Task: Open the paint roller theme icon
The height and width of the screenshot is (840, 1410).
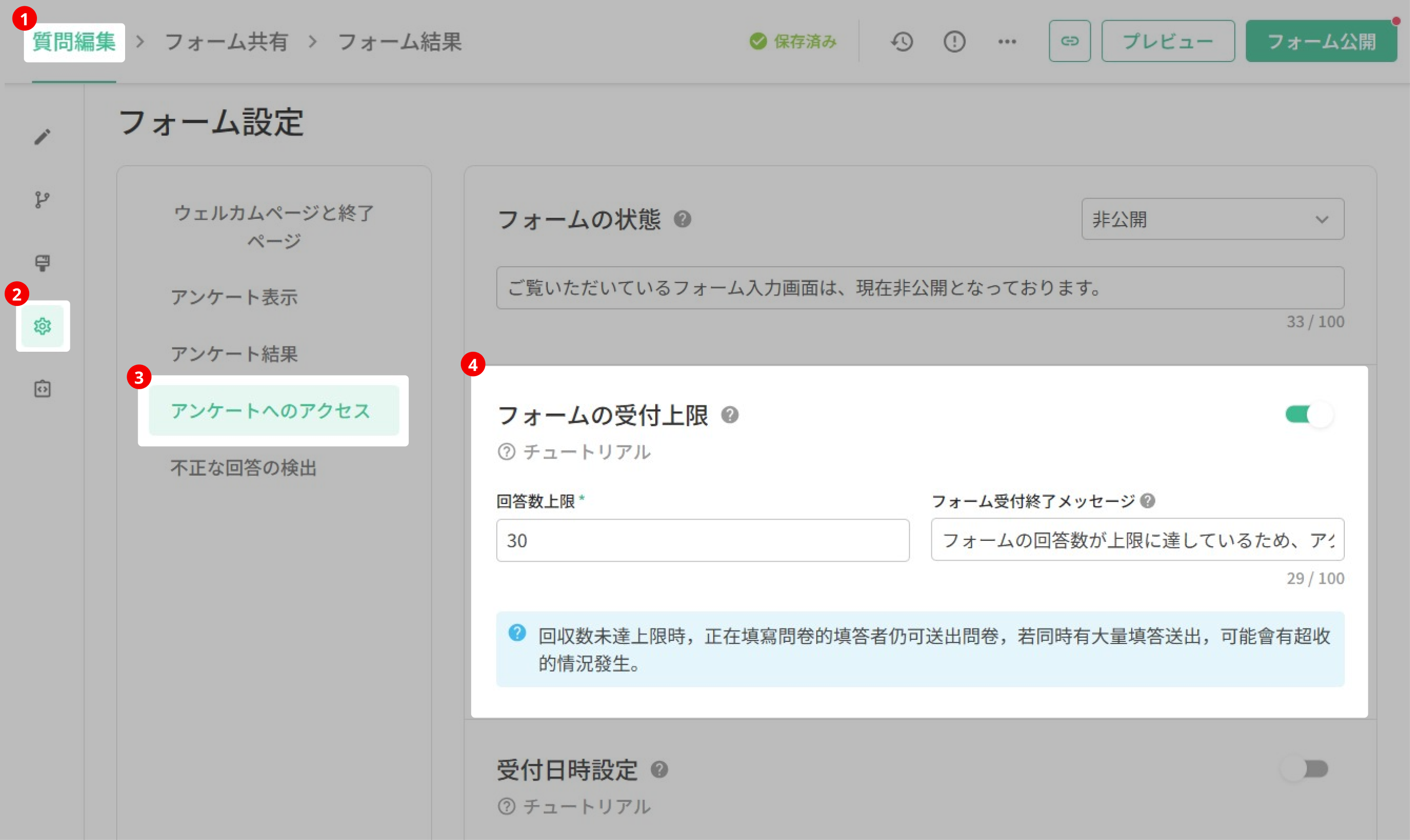Action: (42, 263)
